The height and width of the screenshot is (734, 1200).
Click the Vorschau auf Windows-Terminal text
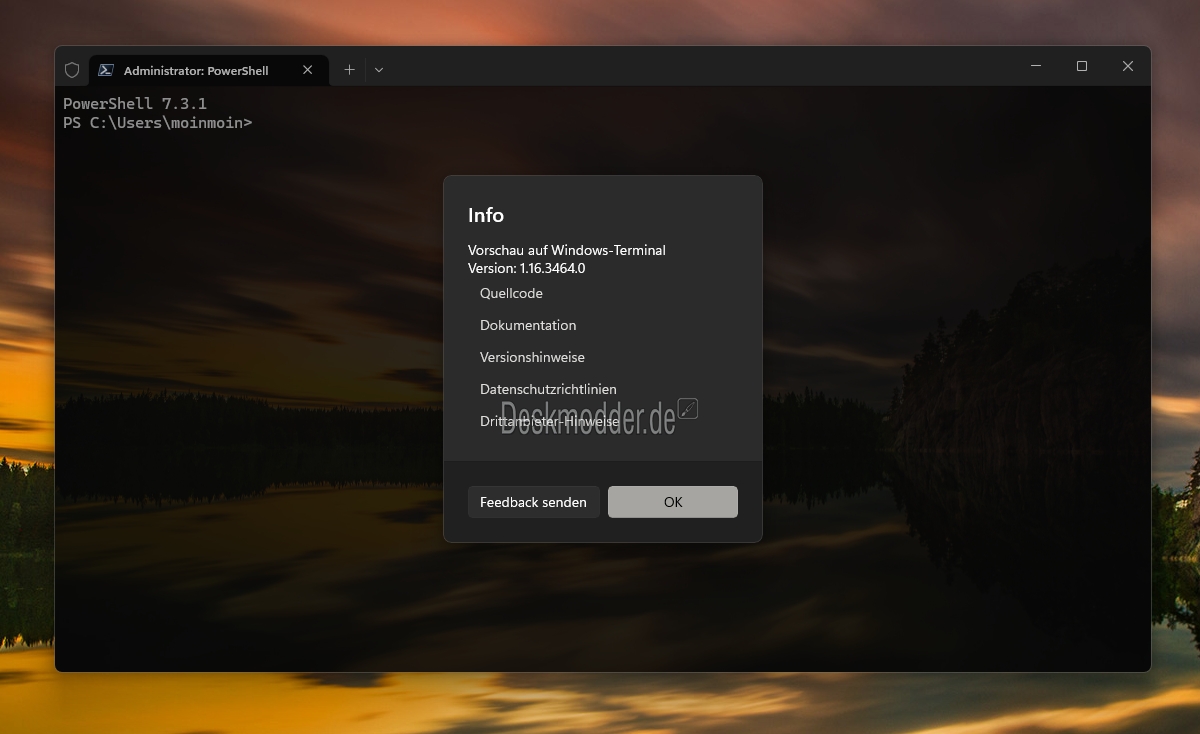pos(567,250)
